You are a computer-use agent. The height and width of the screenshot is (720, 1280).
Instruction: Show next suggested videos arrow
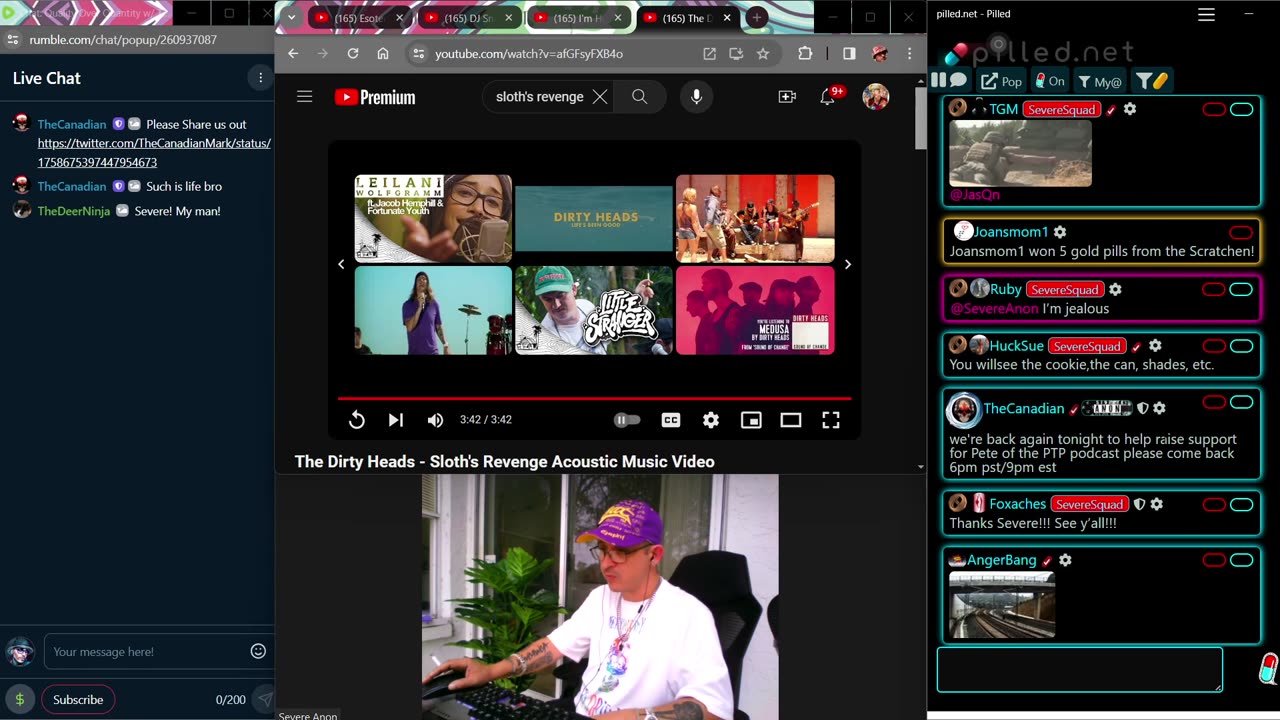[848, 264]
